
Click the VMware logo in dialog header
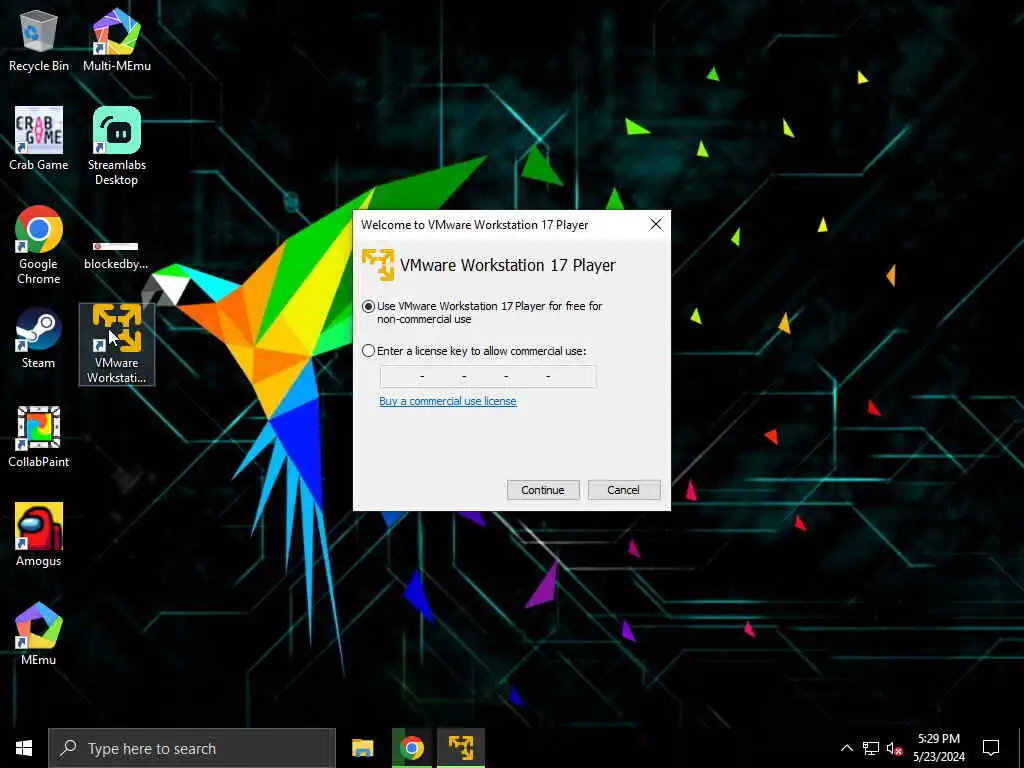point(377,264)
